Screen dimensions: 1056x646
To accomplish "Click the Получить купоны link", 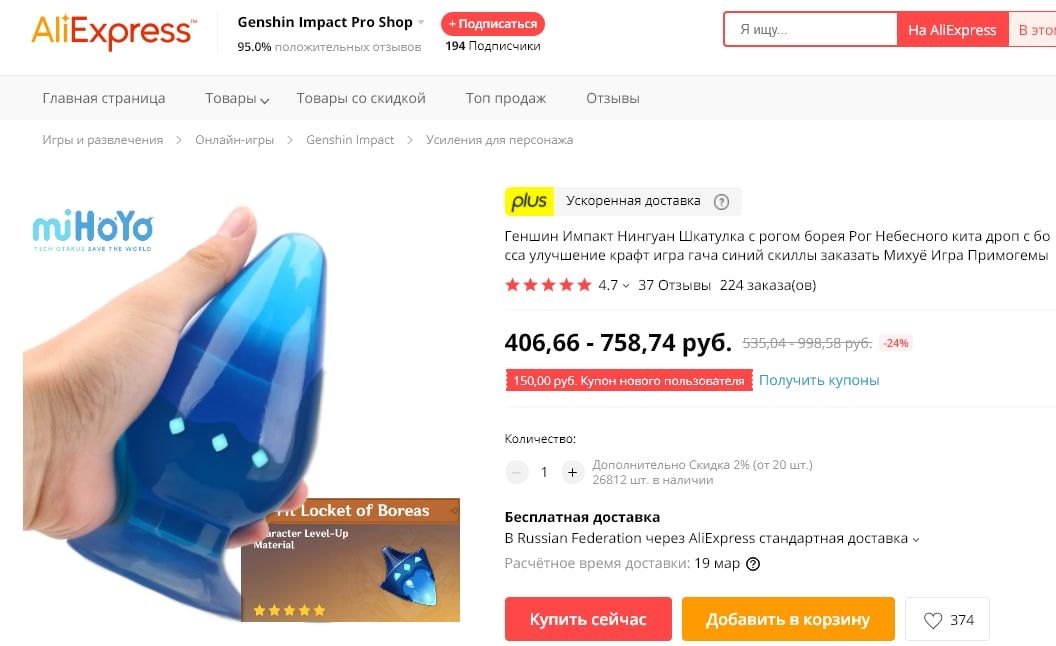I will click(x=819, y=380).
